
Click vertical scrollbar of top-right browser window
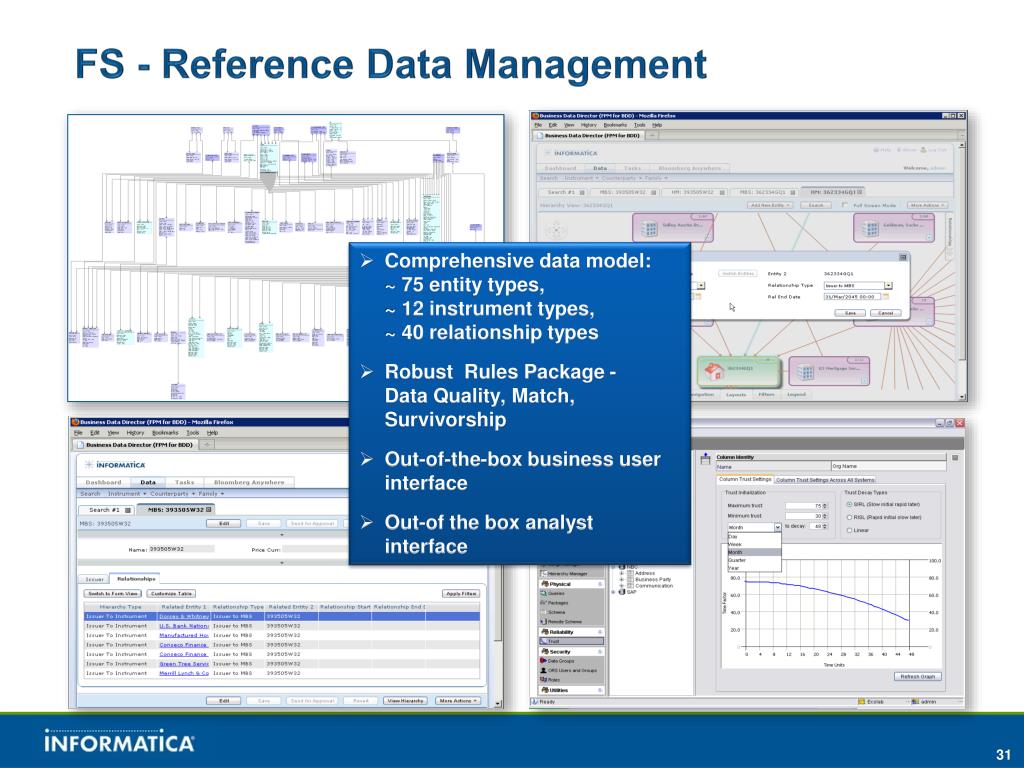coord(962,270)
